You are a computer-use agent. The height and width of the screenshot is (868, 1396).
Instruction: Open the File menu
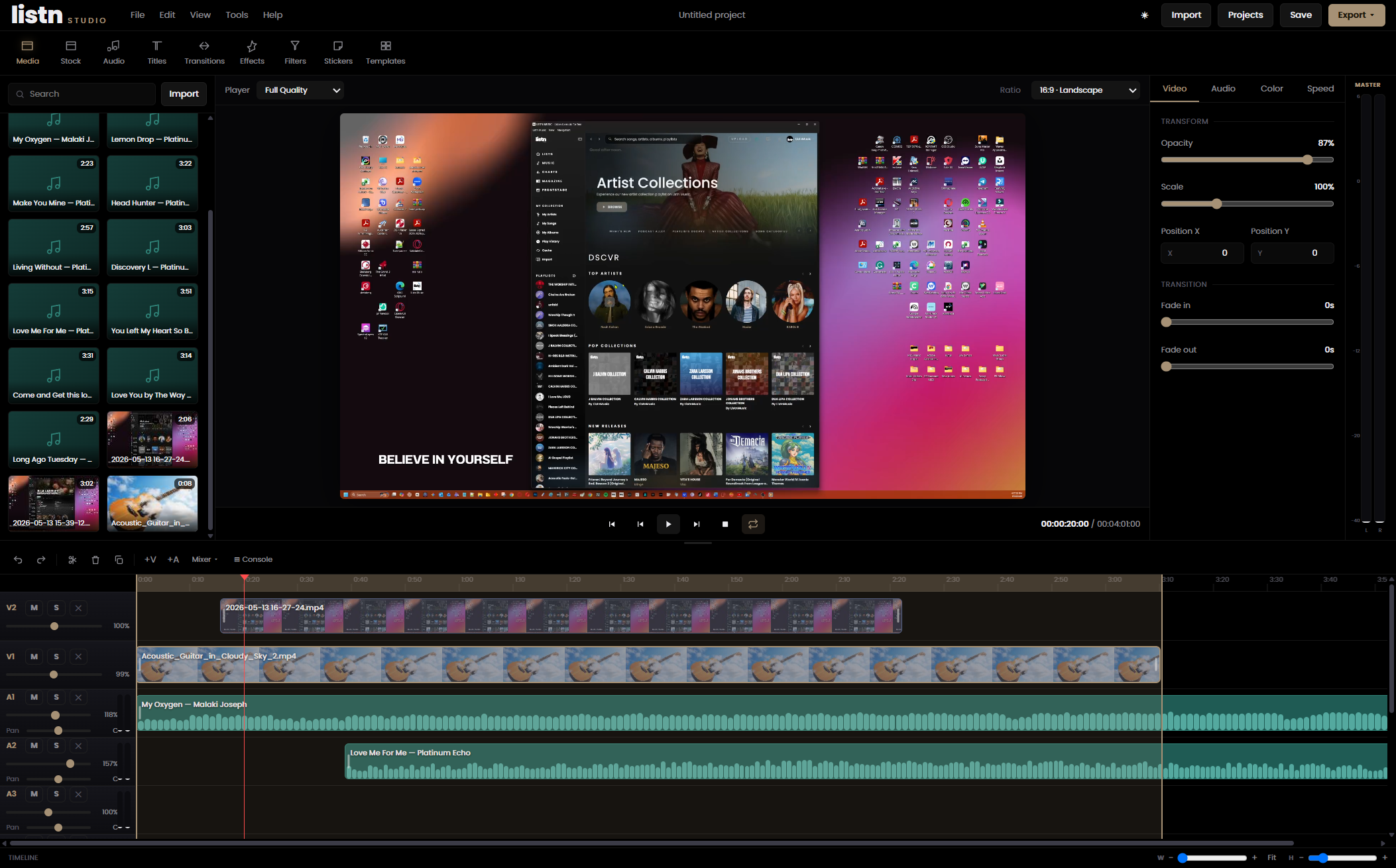pyautogui.click(x=137, y=15)
